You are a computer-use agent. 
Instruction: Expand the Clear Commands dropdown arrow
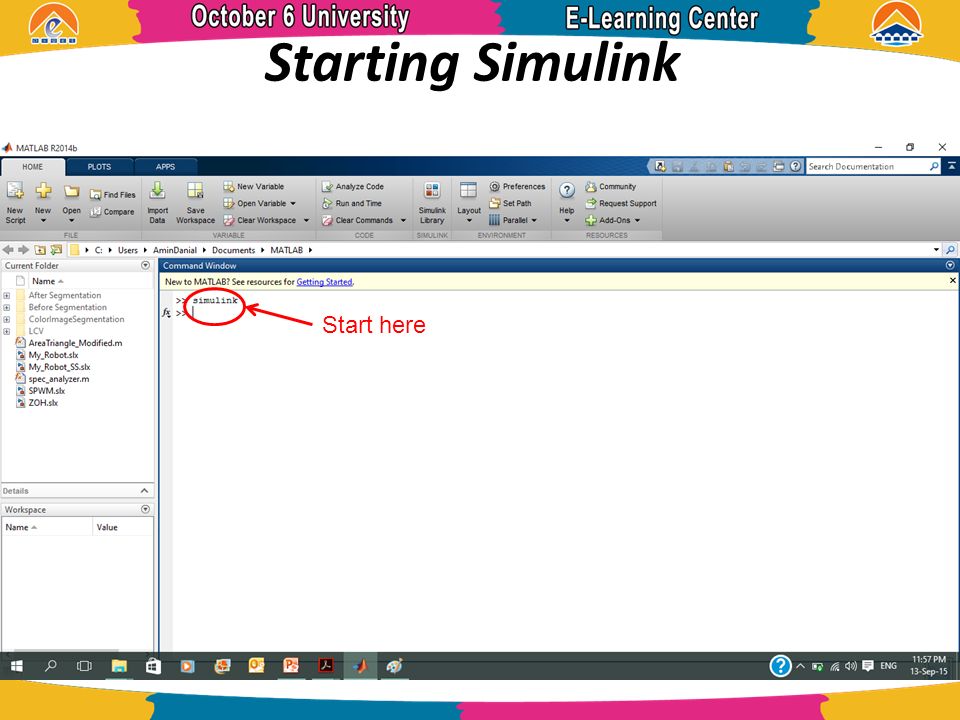pos(403,220)
